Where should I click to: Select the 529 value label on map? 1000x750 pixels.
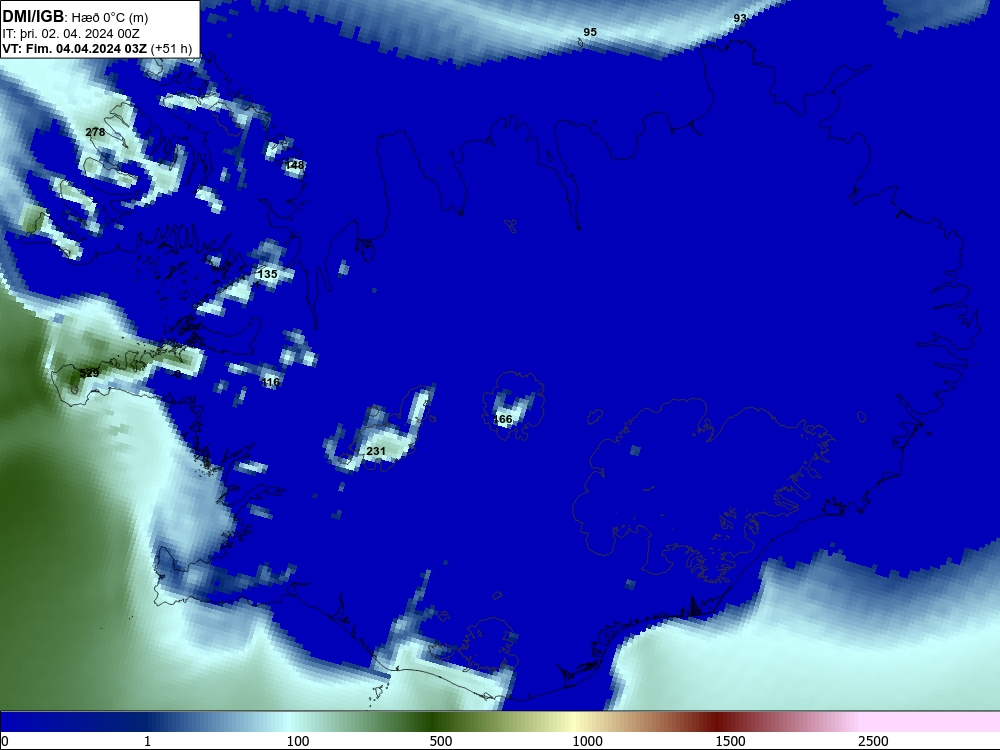click(89, 373)
